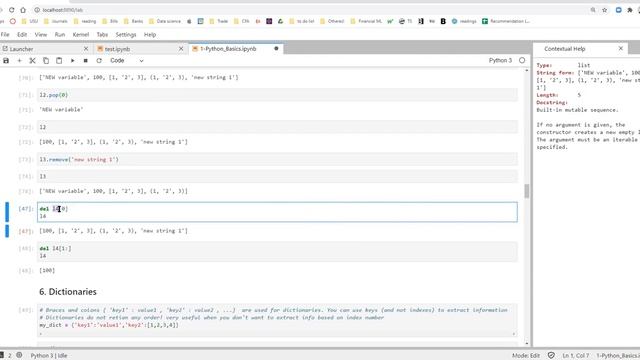This screenshot has width=640, height=360.
Task: Open the Others bookmark folder
Action: (332, 21)
